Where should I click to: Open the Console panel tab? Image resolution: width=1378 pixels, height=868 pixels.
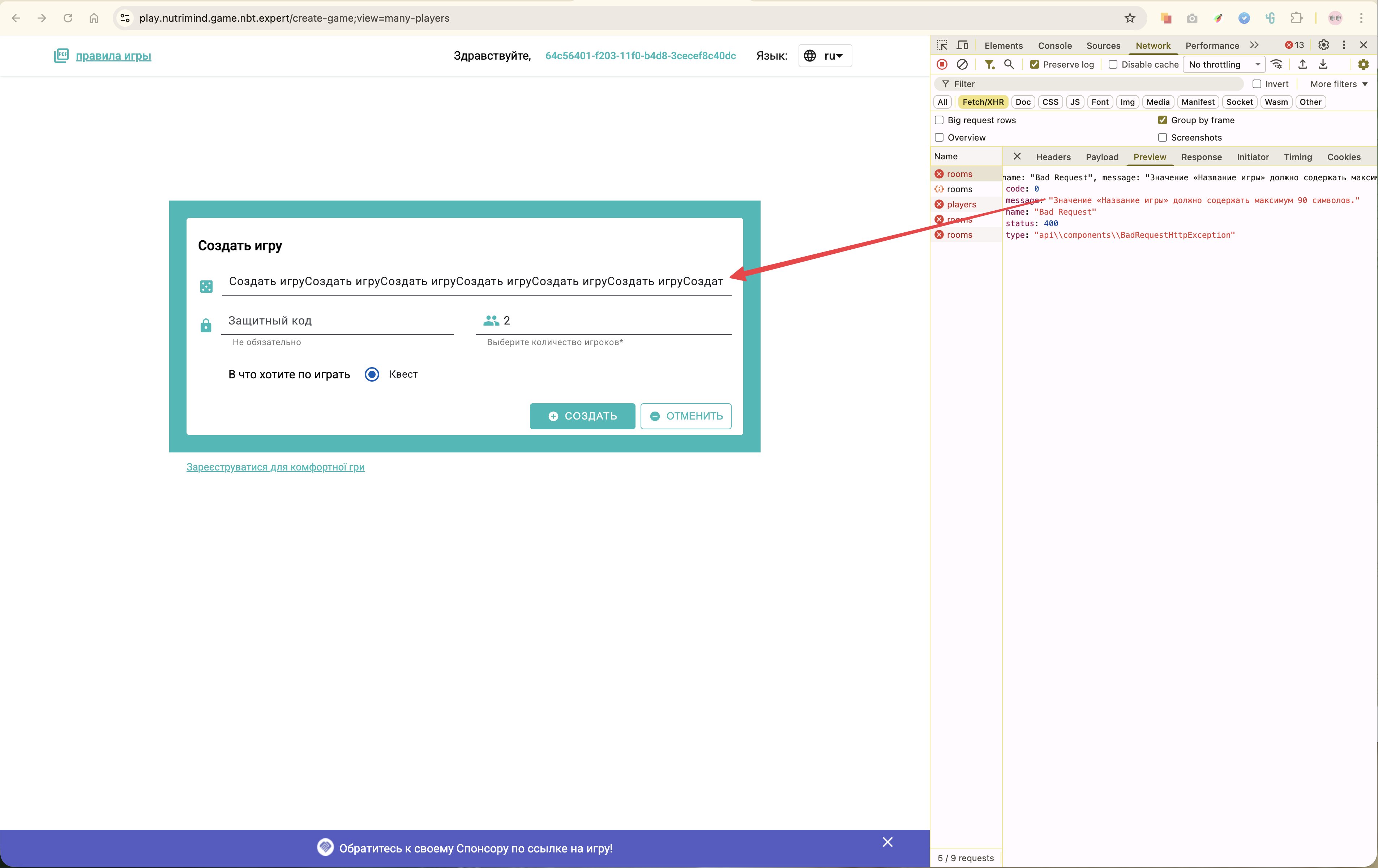pyautogui.click(x=1055, y=46)
